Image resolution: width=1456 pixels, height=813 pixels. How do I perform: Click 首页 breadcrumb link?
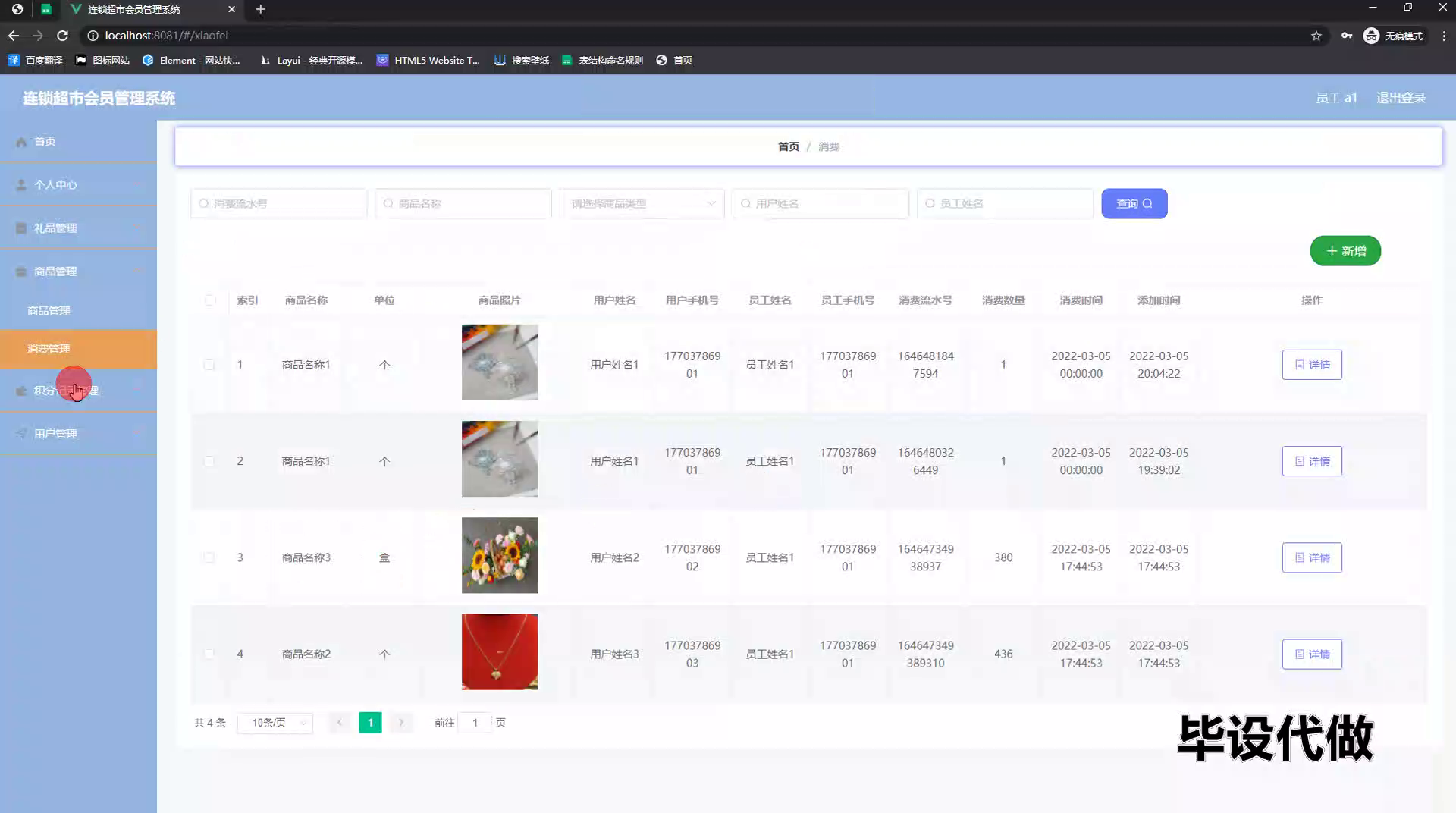(788, 146)
